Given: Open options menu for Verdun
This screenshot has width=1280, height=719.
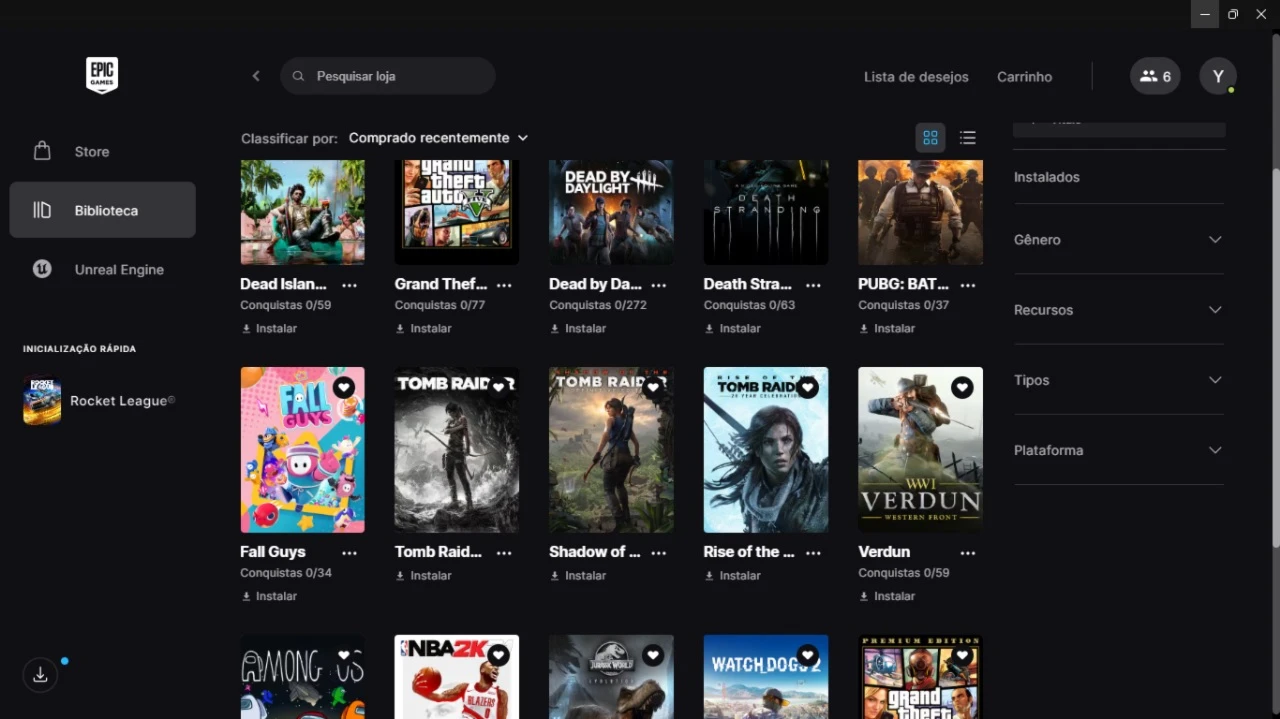Looking at the screenshot, I should tap(967, 553).
